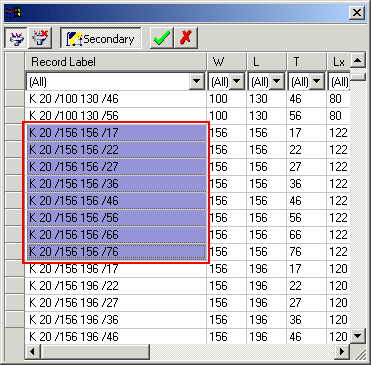Select row K 20 /156 196 /46
The width and height of the screenshot is (371, 365).
click(x=115, y=336)
